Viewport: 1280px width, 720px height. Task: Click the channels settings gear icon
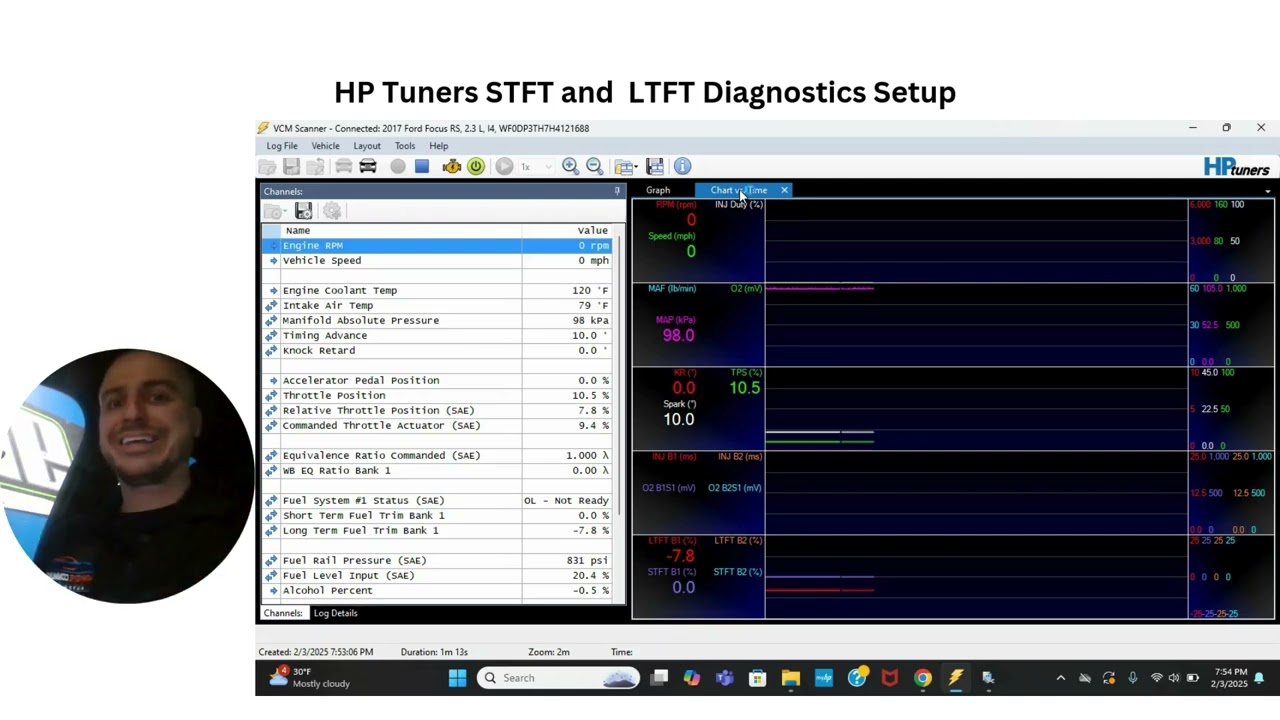332,211
